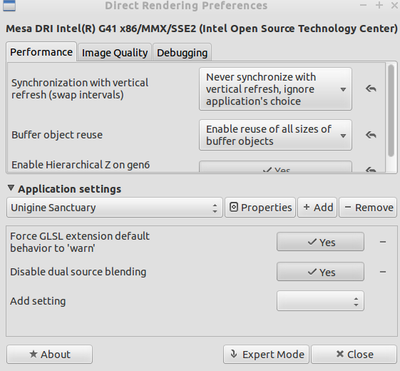This screenshot has width=400, height=371.
Task: Reset the vertical refresh synchronization setting
Action: click(x=371, y=89)
